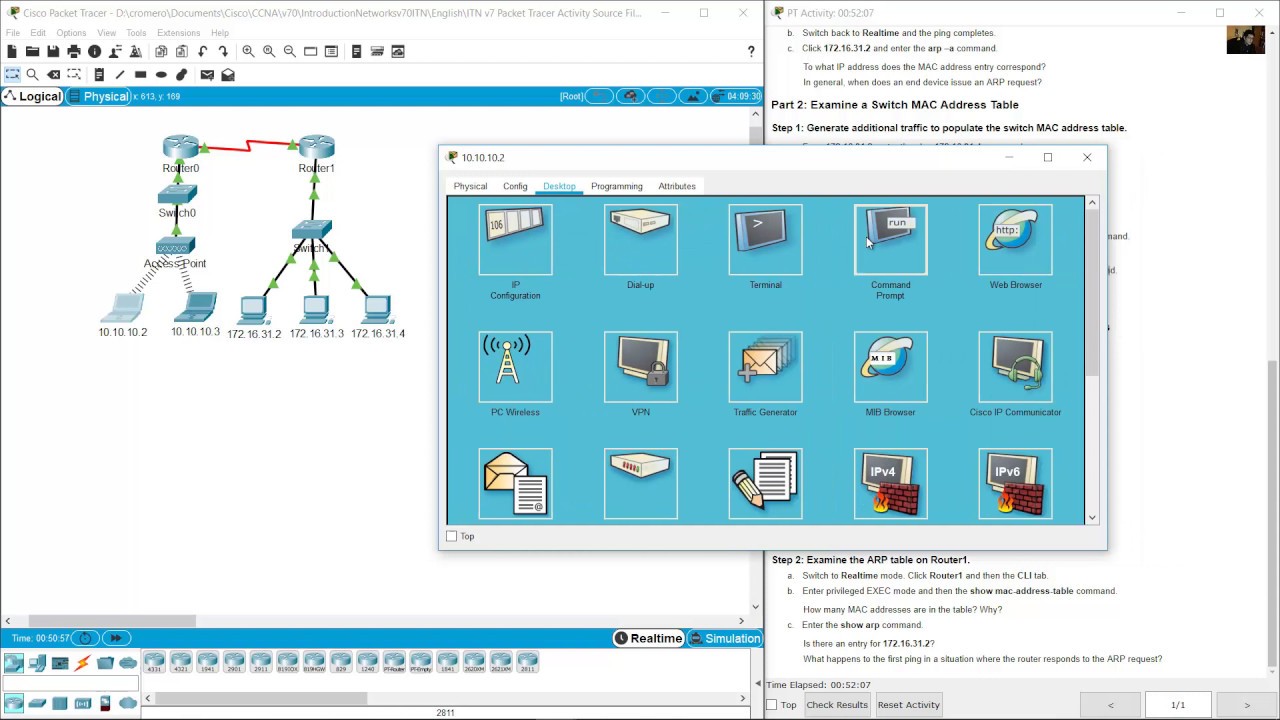
Task: Click the workspace horizontal scrollbar
Action: [x=111, y=621]
